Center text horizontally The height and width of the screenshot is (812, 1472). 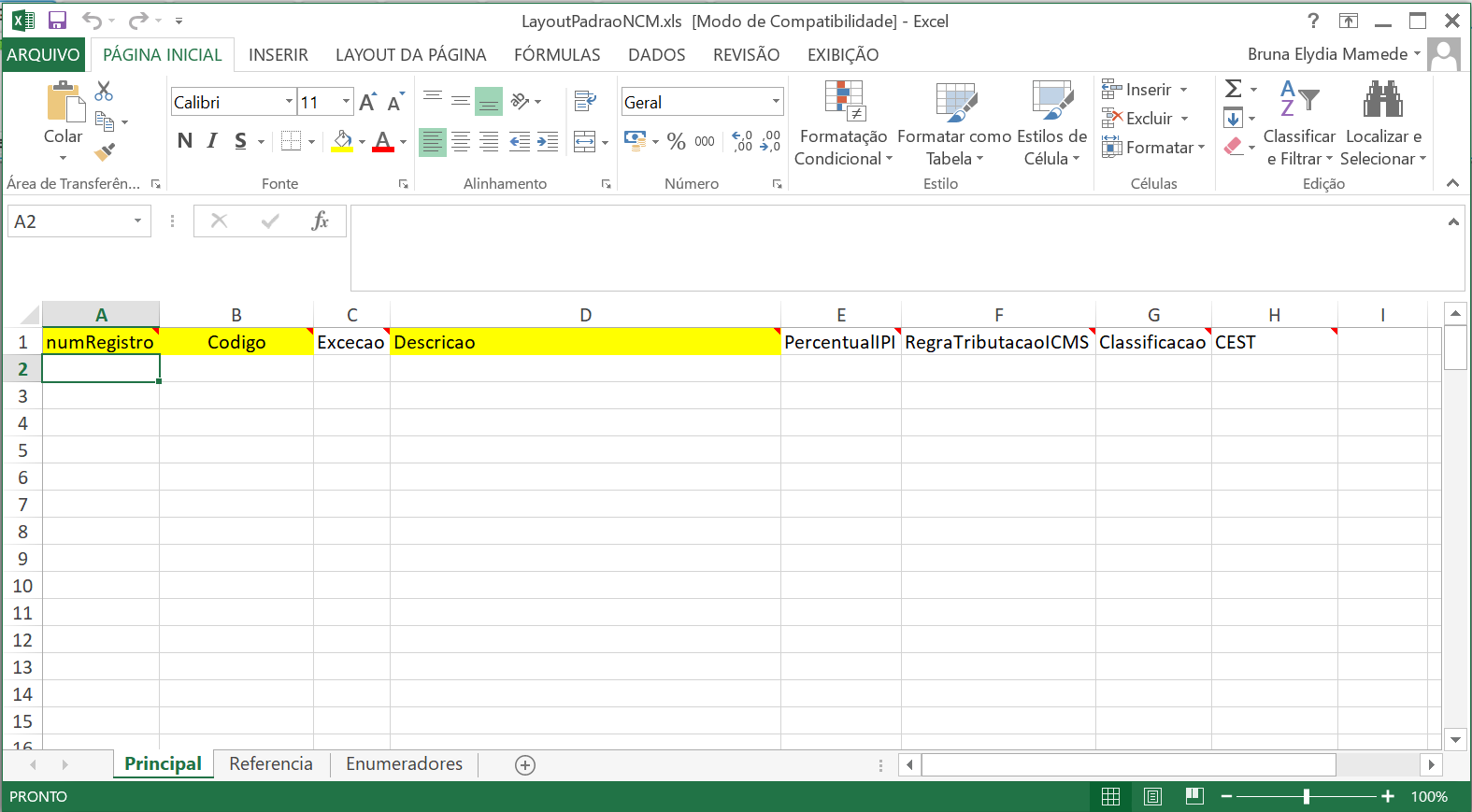tap(461, 142)
